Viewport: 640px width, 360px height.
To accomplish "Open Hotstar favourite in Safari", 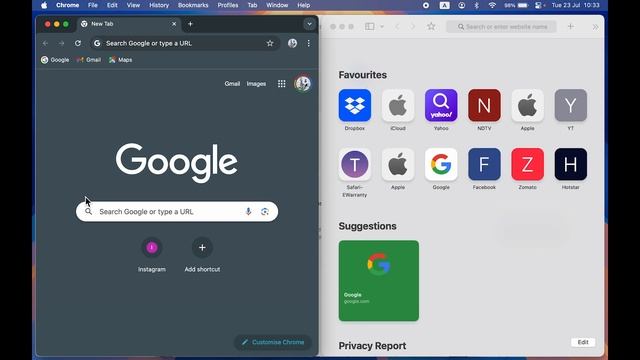I will [x=571, y=164].
